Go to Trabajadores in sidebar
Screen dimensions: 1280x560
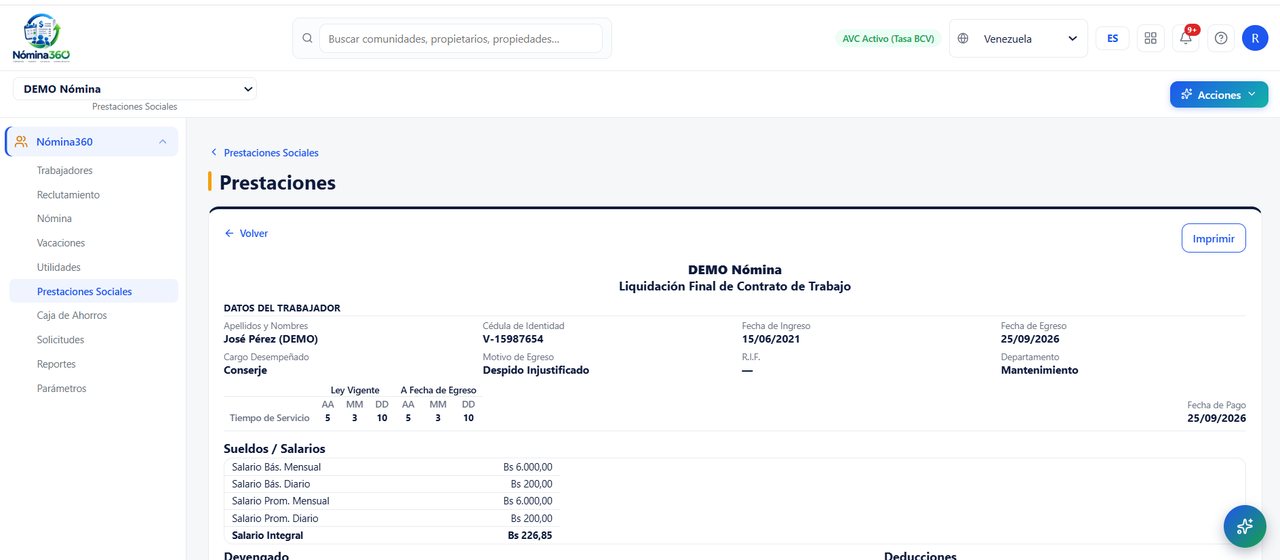click(65, 170)
